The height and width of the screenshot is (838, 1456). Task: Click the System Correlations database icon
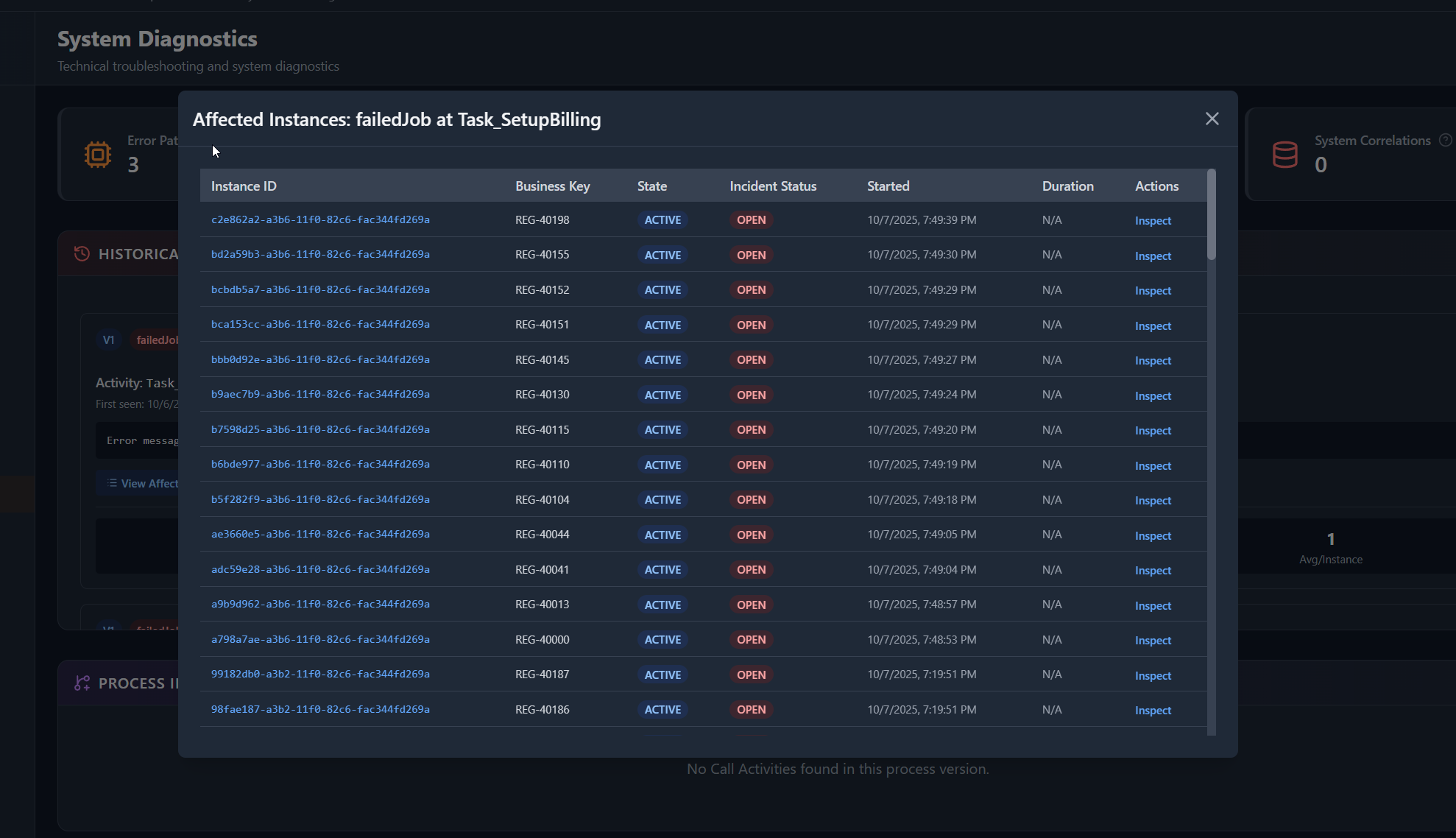pyautogui.click(x=1284, y=155)
